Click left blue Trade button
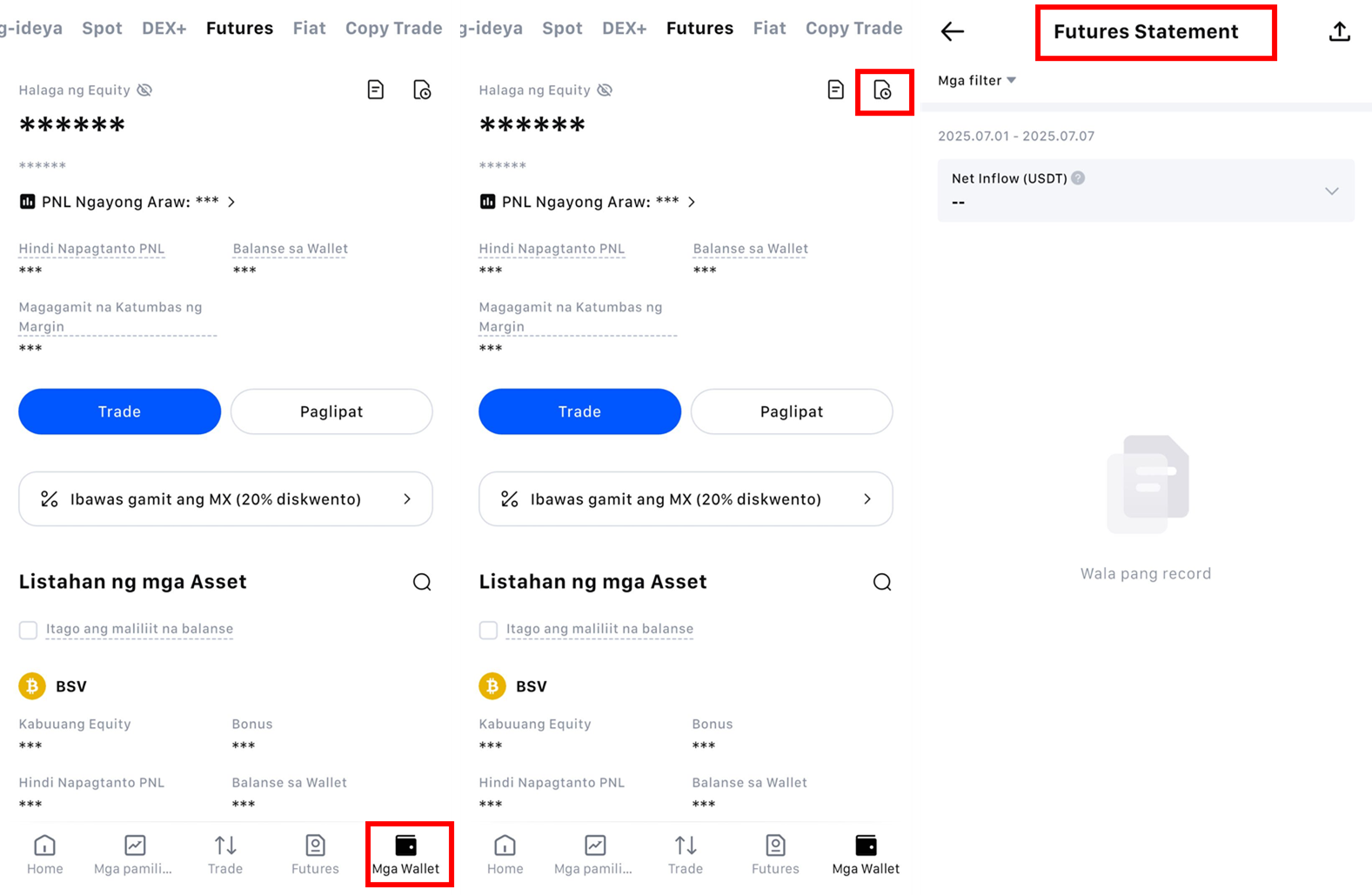The height and width of the screenshot is (895, 1372). coord(119,411)
